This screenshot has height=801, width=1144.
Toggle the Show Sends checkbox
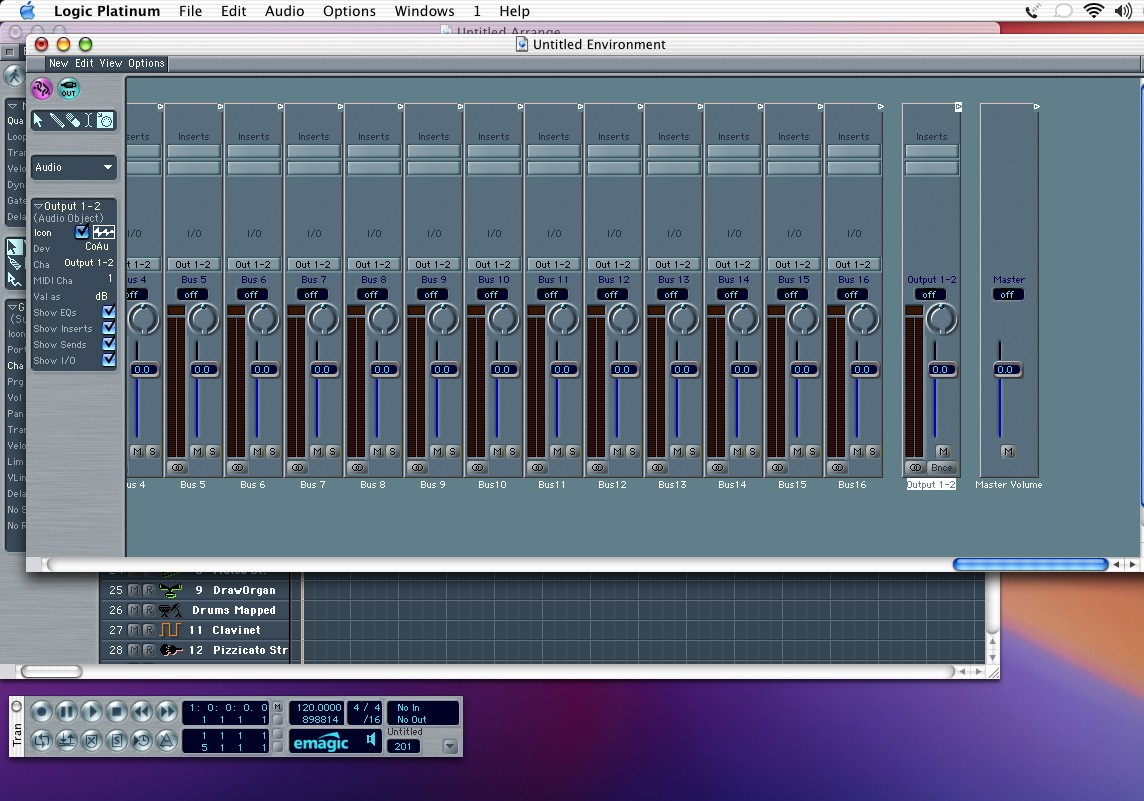(109, 345)
